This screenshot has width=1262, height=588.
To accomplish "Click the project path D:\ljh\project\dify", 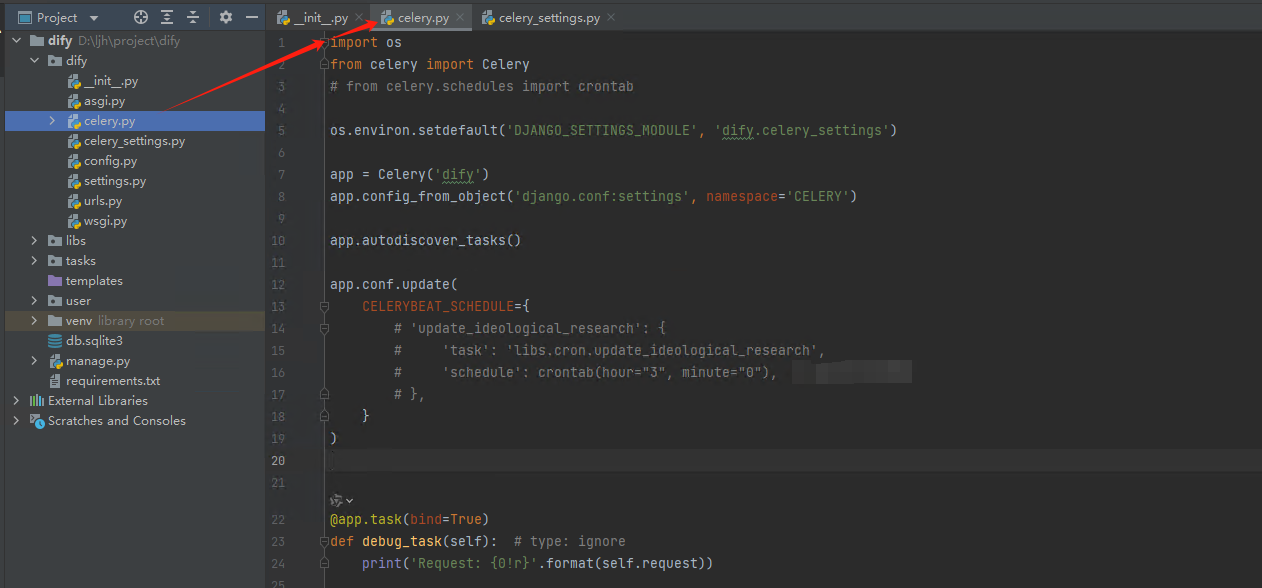I will tap(129, 41).
